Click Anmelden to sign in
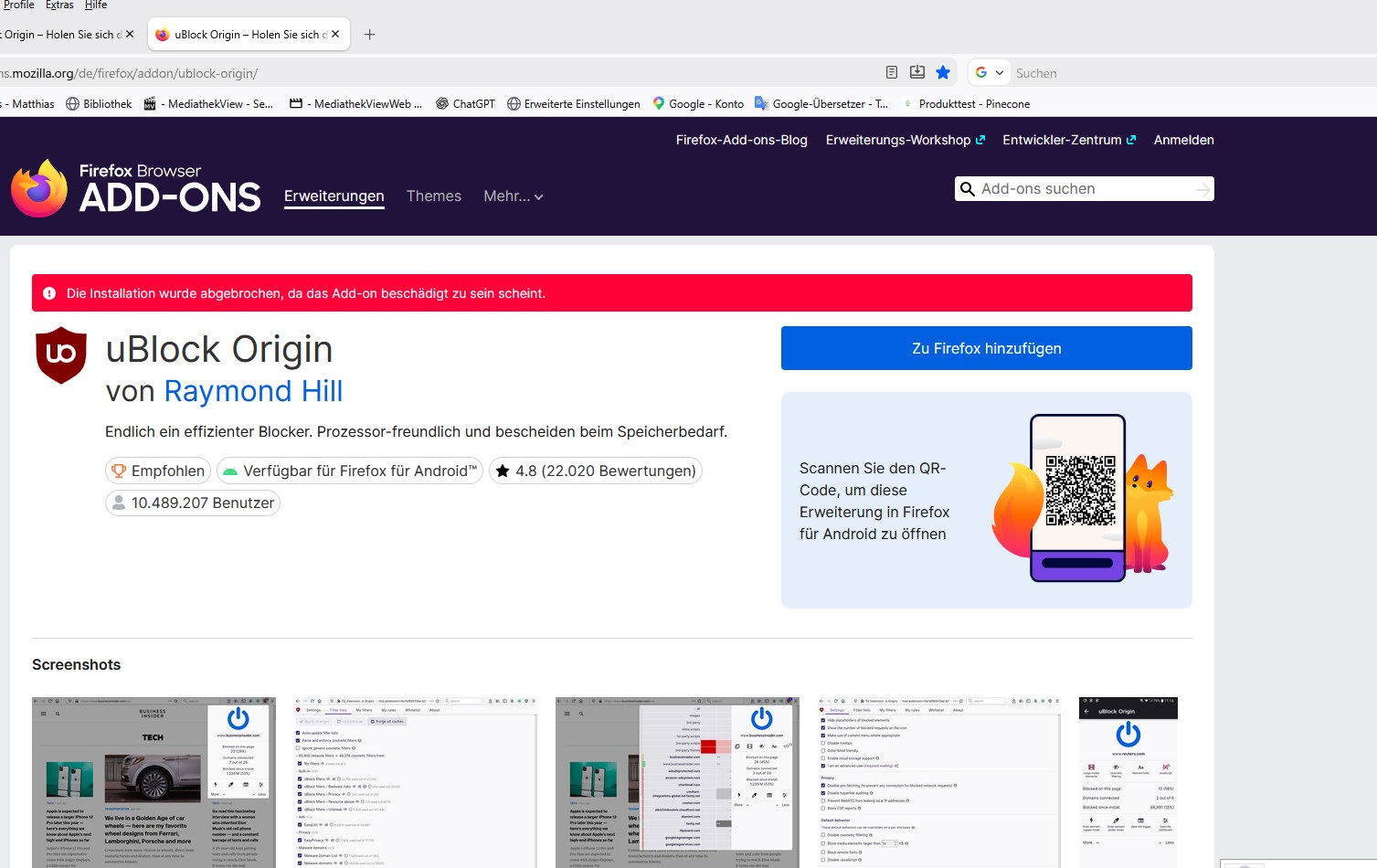 coord(1184,140)
